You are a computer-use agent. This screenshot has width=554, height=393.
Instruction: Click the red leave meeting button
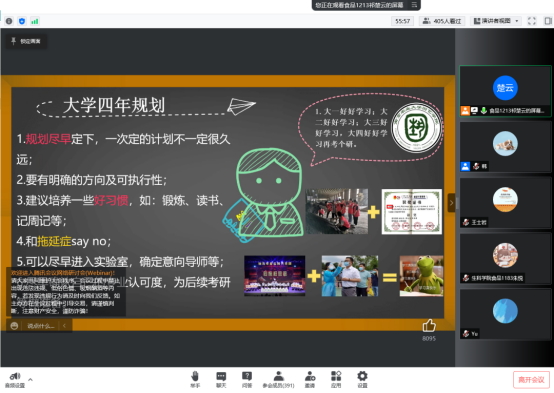point(531,380)
